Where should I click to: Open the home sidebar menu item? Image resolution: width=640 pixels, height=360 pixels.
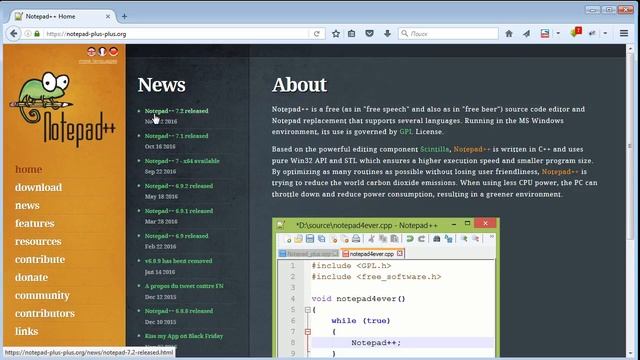click(x=29, y=169)
